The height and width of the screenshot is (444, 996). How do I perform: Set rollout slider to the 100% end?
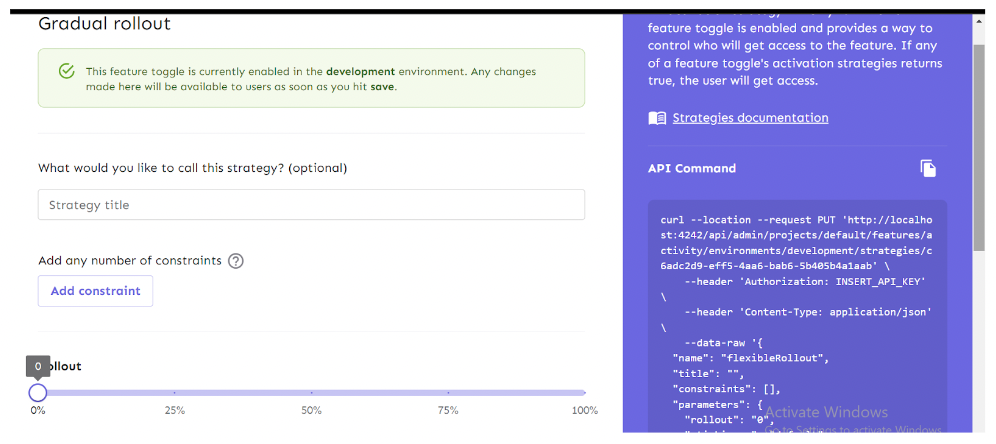pyautogui.click(x=584, y=392)
